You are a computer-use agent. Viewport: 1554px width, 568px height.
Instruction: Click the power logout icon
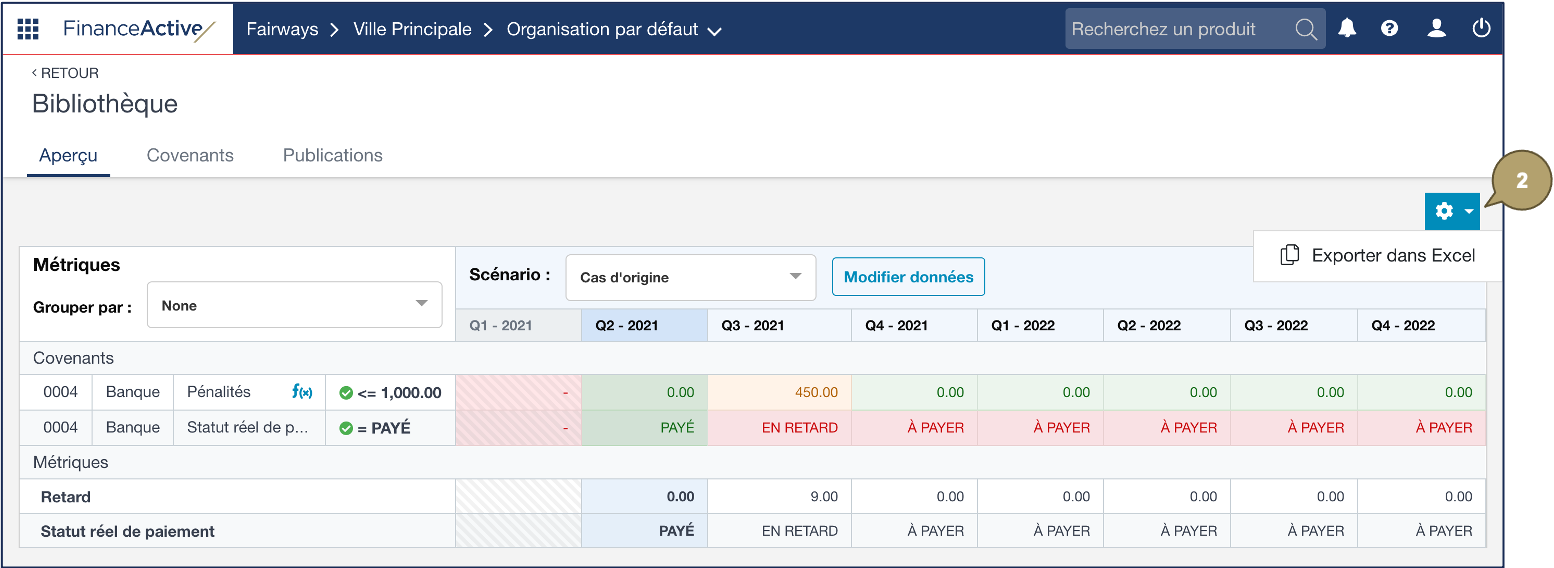[1481, 29]
